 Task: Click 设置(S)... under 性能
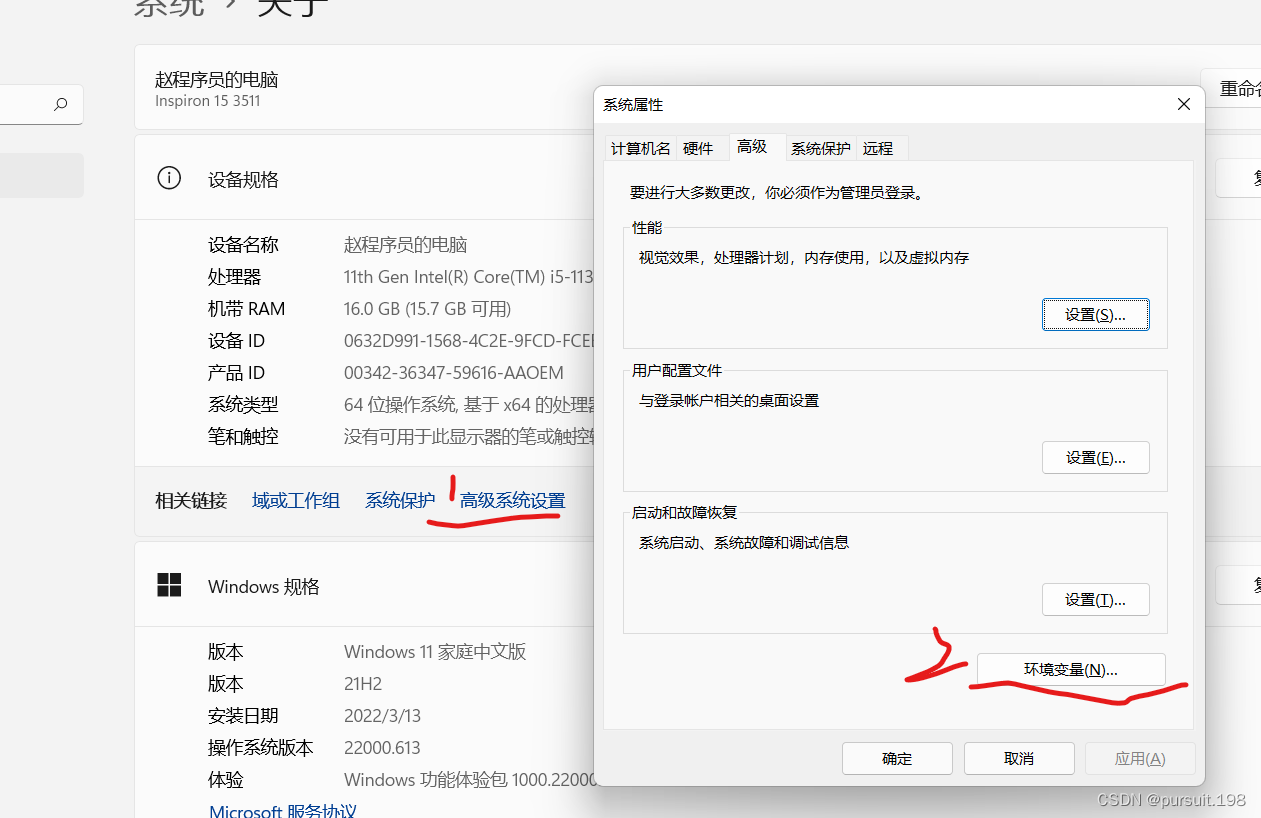[x=1095, y=314]
